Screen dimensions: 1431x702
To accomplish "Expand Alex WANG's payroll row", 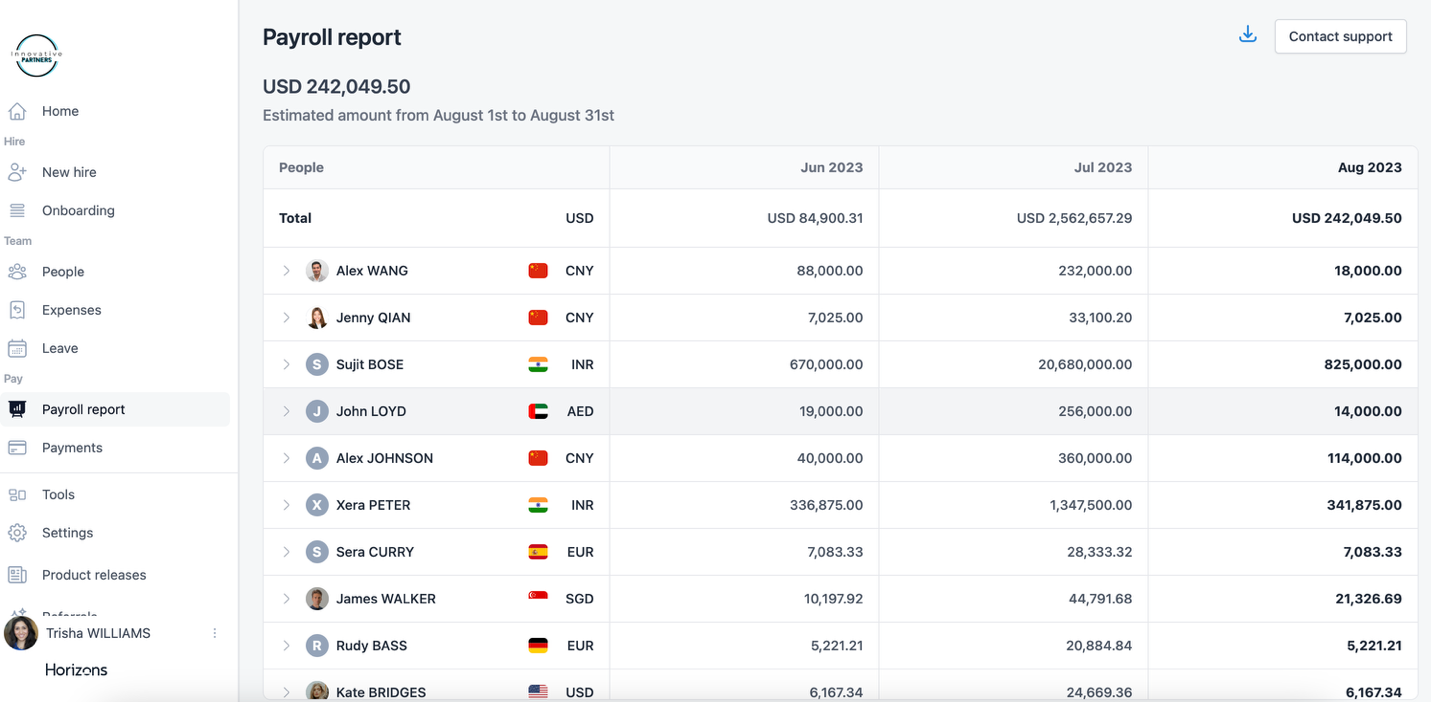I will (286, 271).
